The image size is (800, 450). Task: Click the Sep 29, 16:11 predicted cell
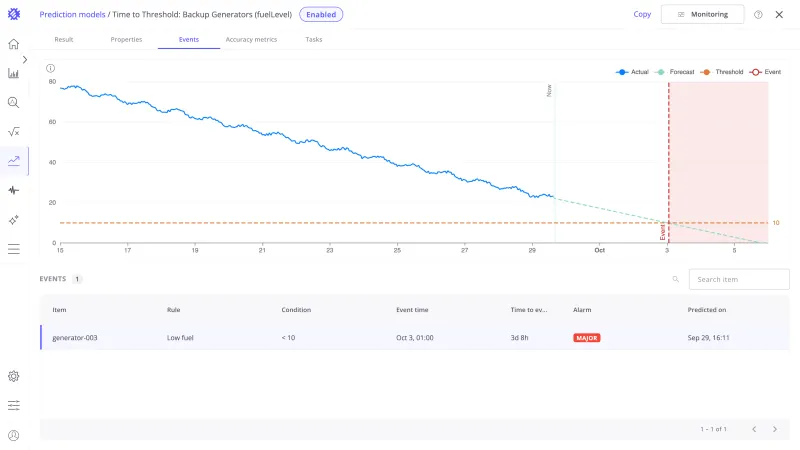pyautogui.click(x=708, y=338)
